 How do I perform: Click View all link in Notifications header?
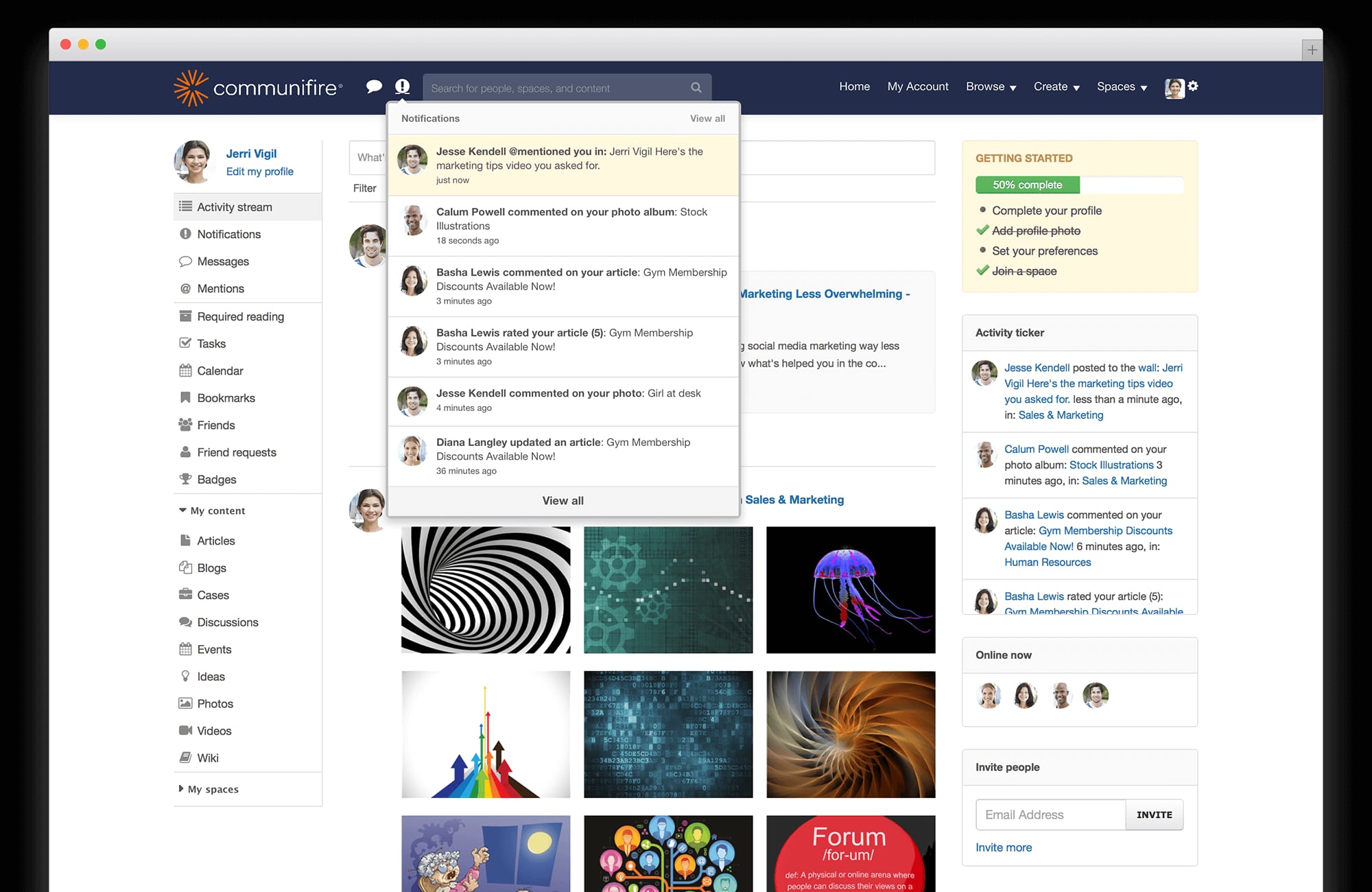[707, 118]
